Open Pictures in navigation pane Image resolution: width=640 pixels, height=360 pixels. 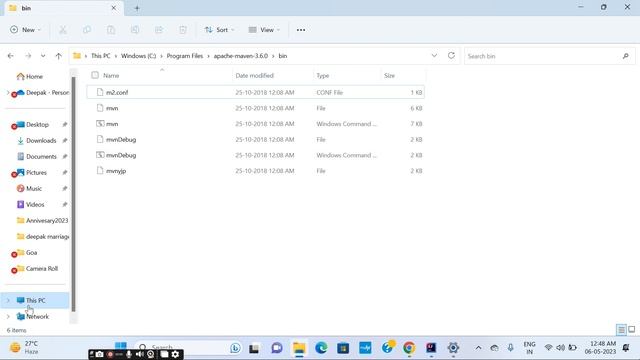(x=37, y=172)
